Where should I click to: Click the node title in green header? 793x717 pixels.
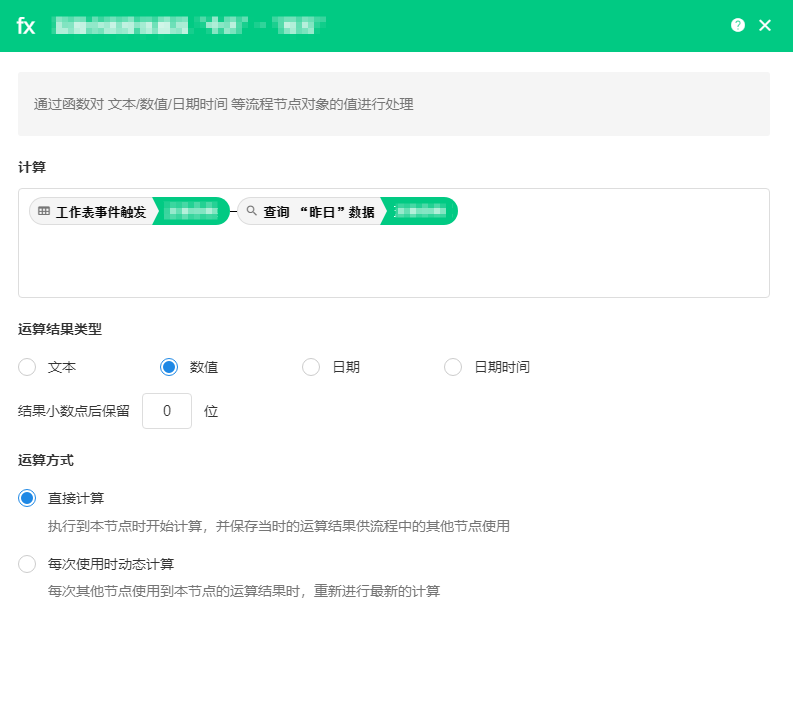(x=190, y=26)
